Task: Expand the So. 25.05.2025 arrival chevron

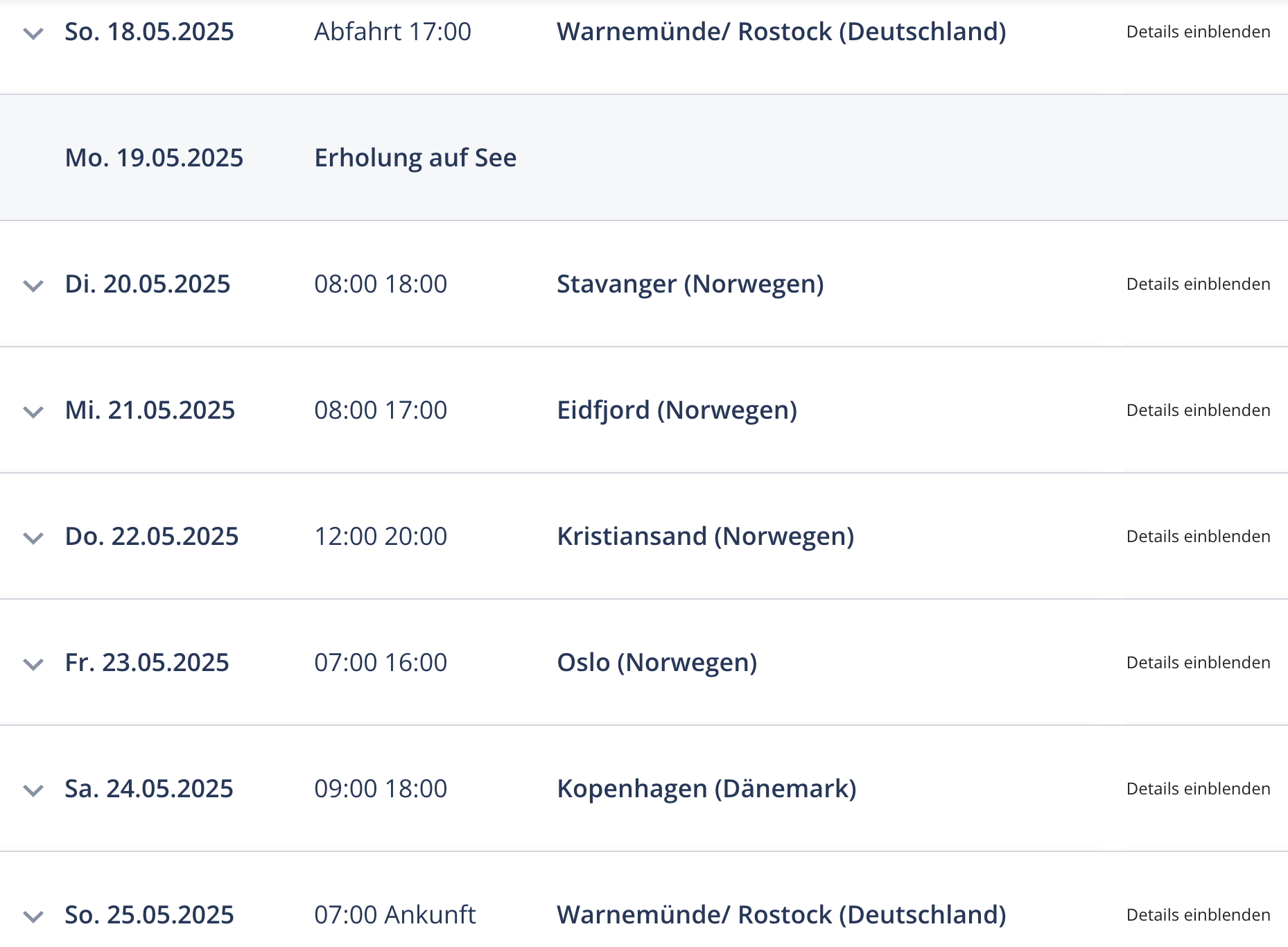Action: pos(33,916)
